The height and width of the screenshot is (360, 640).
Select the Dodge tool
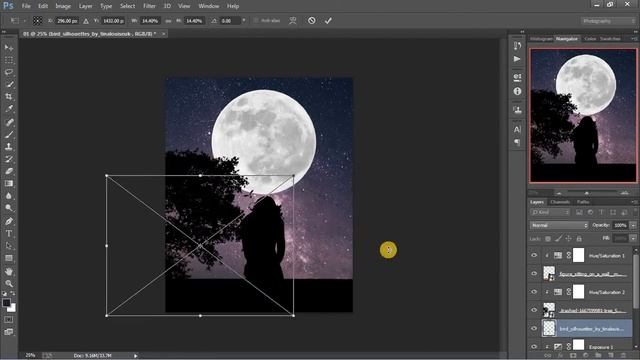9,208
